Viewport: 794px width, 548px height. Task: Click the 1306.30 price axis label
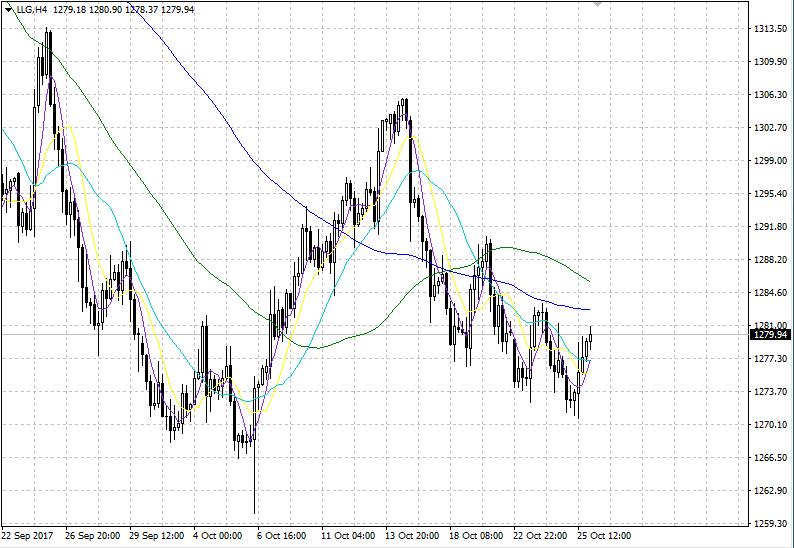point(770,95)
